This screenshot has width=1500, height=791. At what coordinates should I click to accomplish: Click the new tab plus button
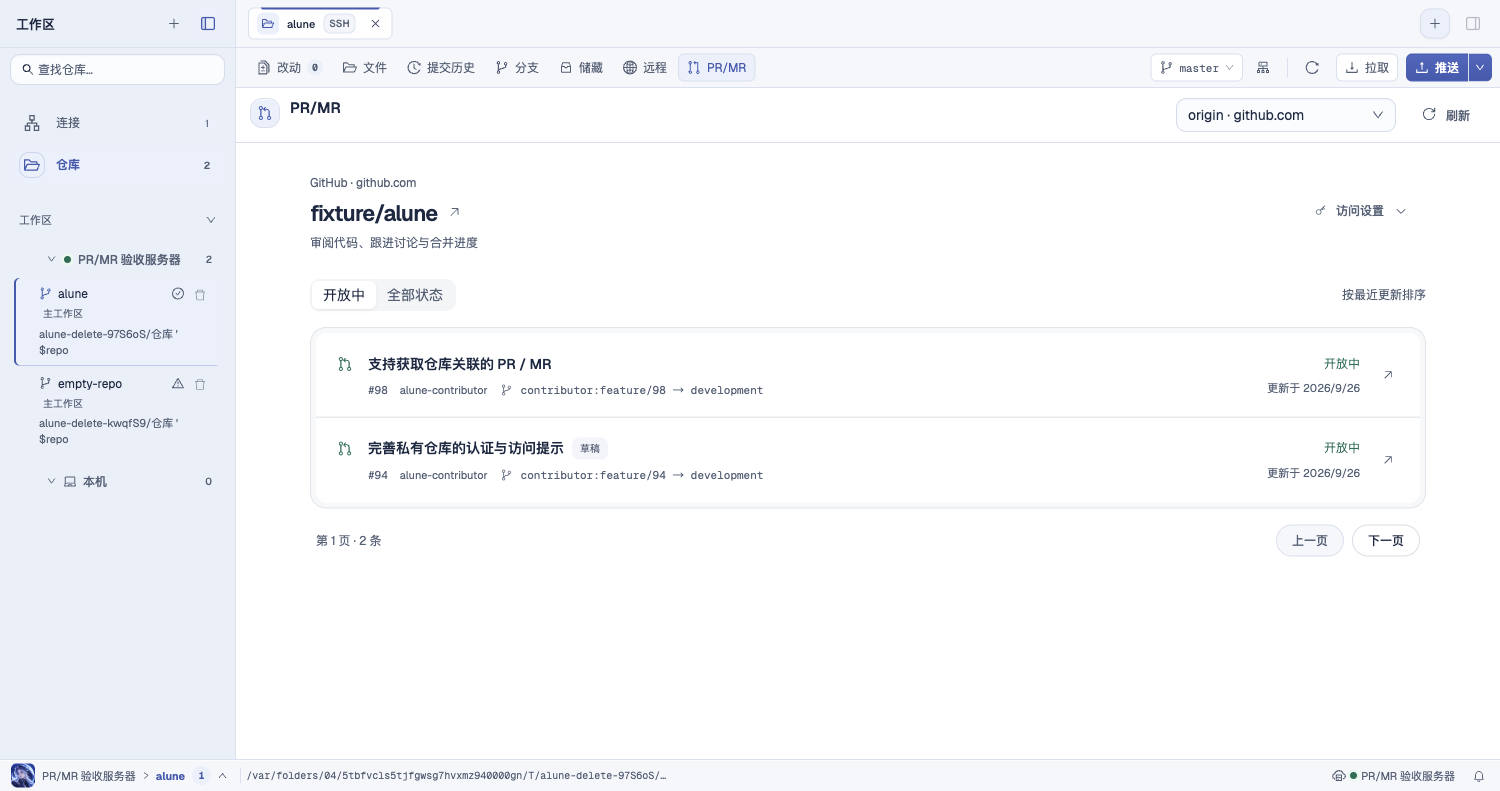point(1435,23)
